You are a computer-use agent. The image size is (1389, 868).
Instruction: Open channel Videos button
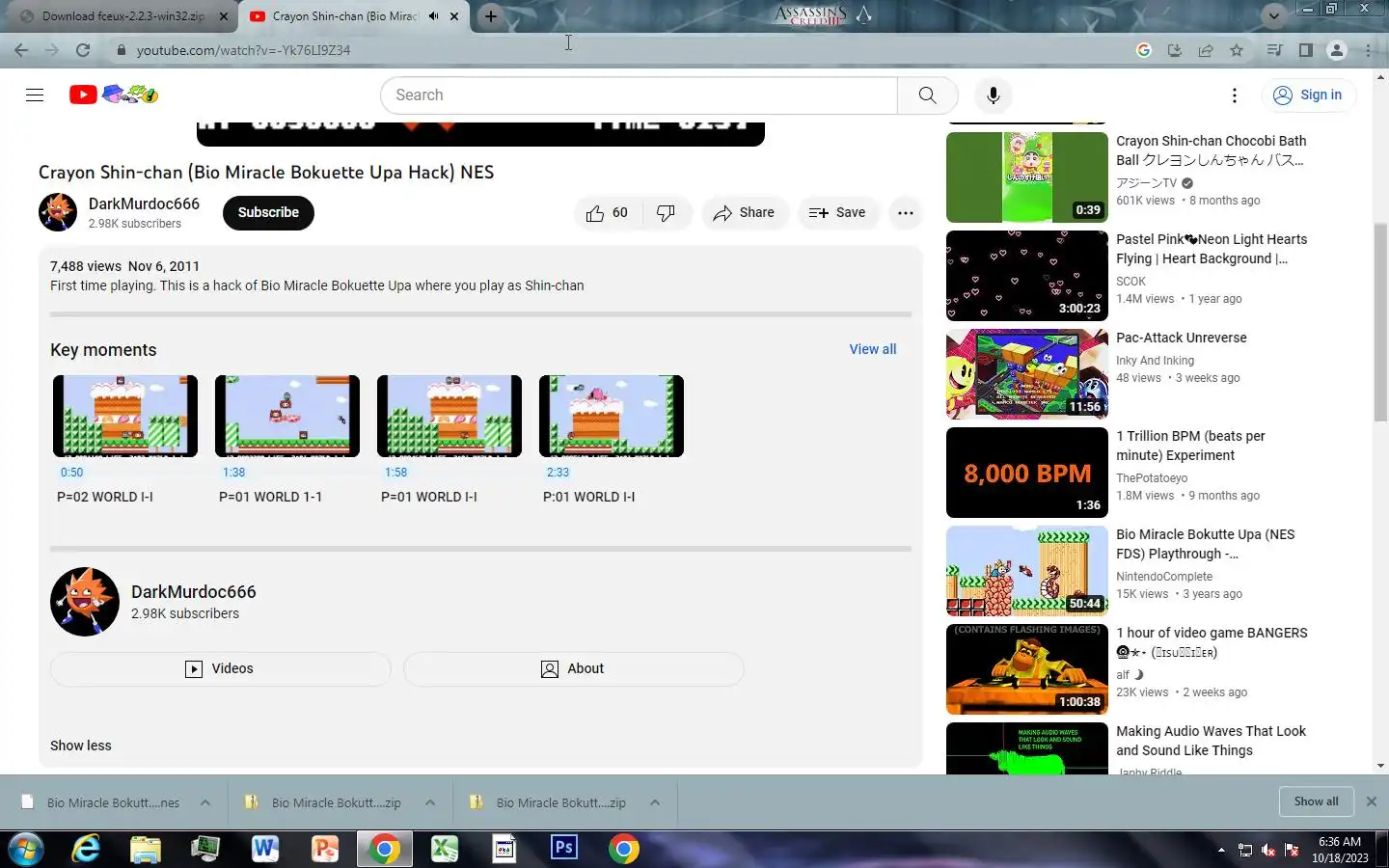pos(220,668)
